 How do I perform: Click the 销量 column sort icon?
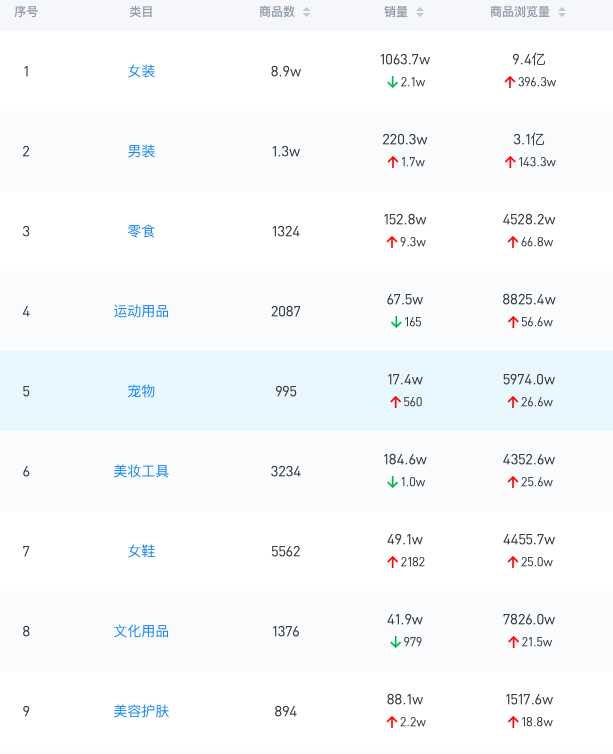pos(420,12)
